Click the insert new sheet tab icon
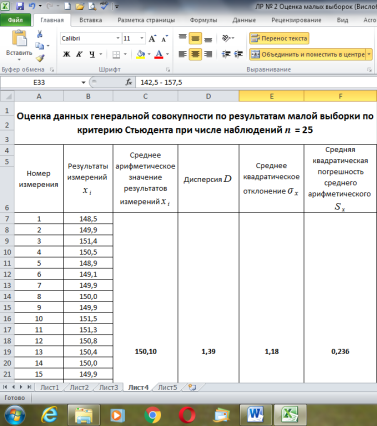This screenshot has width=377, height=426. click(x=192, y=387)
